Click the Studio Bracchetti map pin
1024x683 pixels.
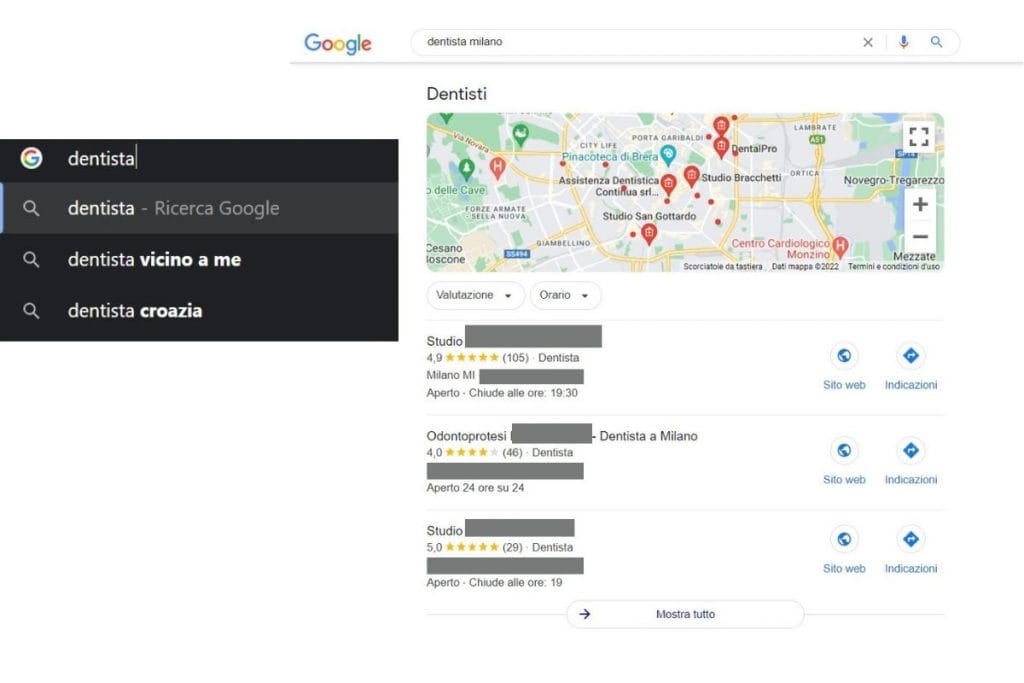pos(691,175)
